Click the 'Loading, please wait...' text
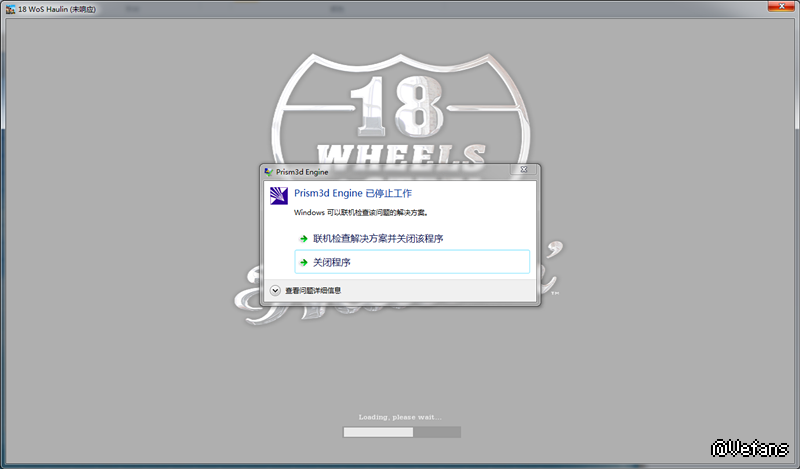This screenshot has width=800, height=469. [400, 417]
